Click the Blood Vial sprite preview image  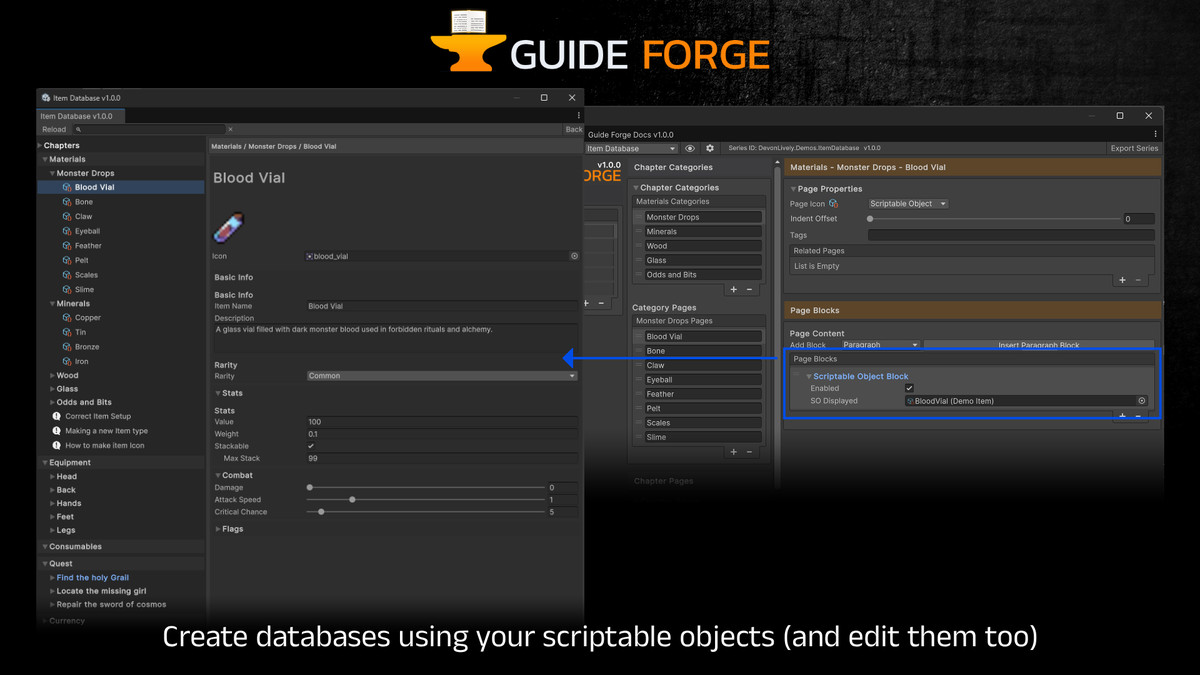(229, 227)
